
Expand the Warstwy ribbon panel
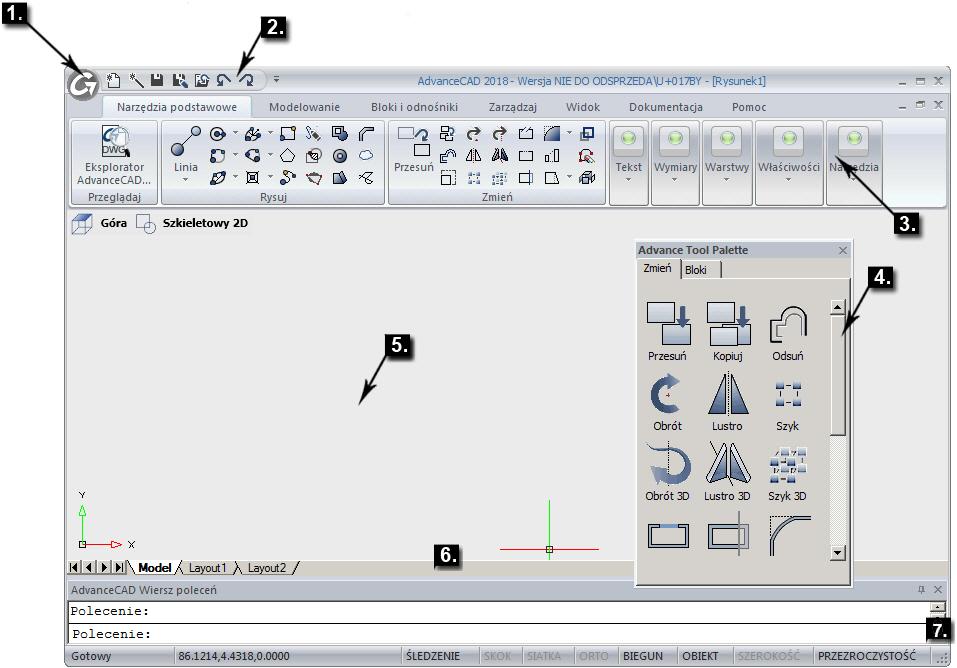(727, 162)
